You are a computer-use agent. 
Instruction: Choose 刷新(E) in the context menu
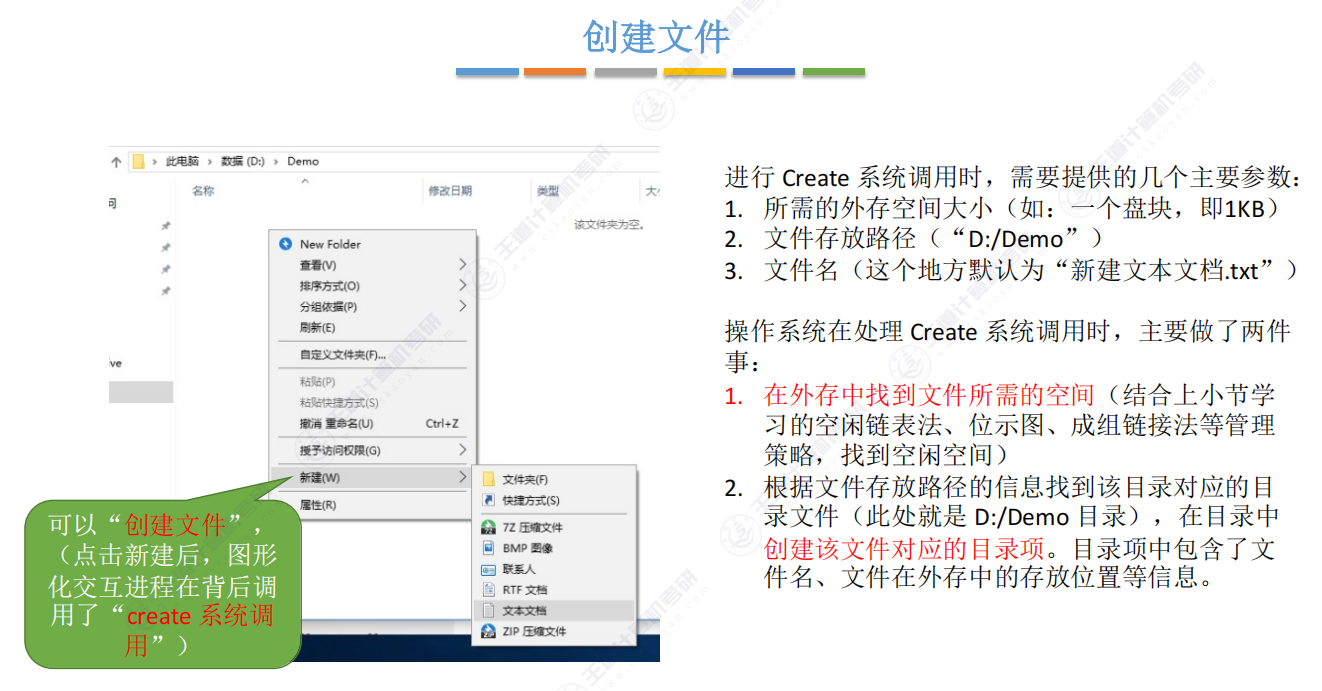tap(317, 328)
